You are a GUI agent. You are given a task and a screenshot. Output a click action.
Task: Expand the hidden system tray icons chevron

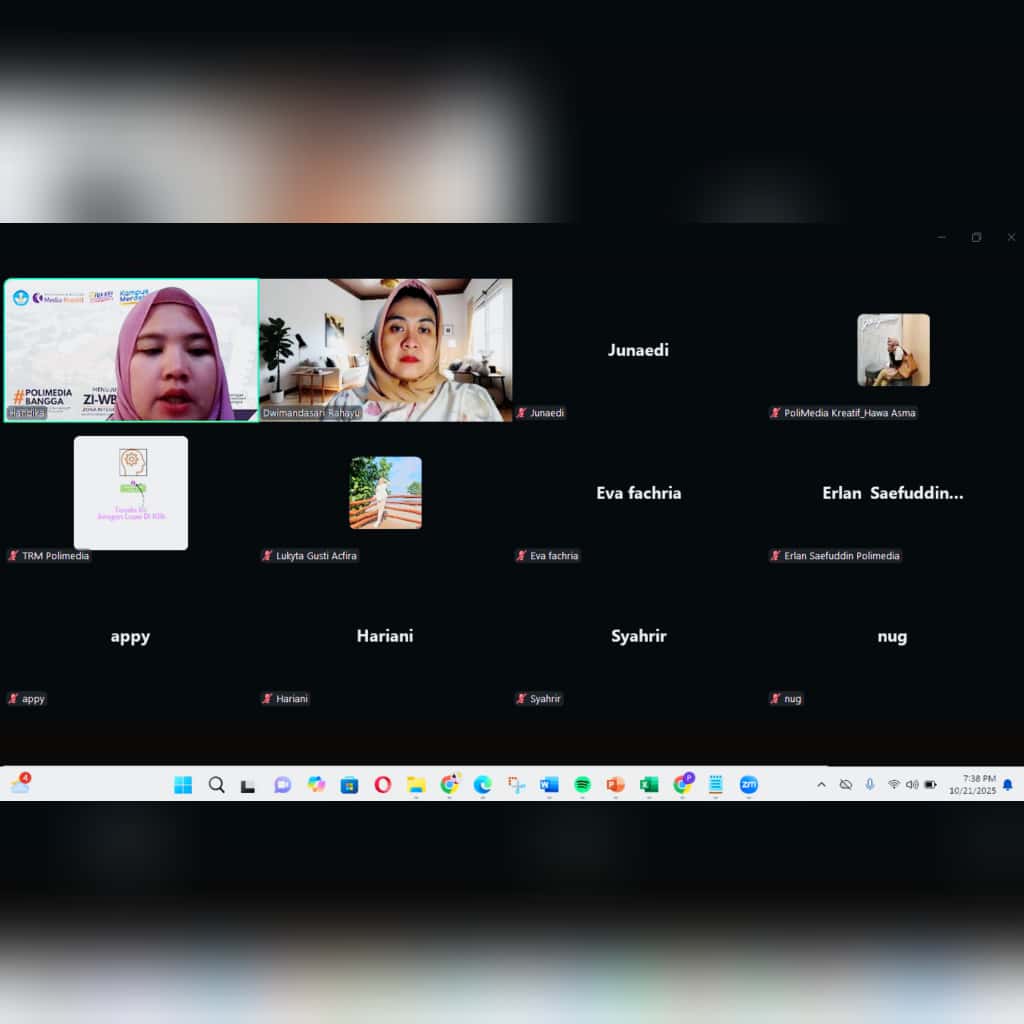pyautogui.click(x=822, y=785)
